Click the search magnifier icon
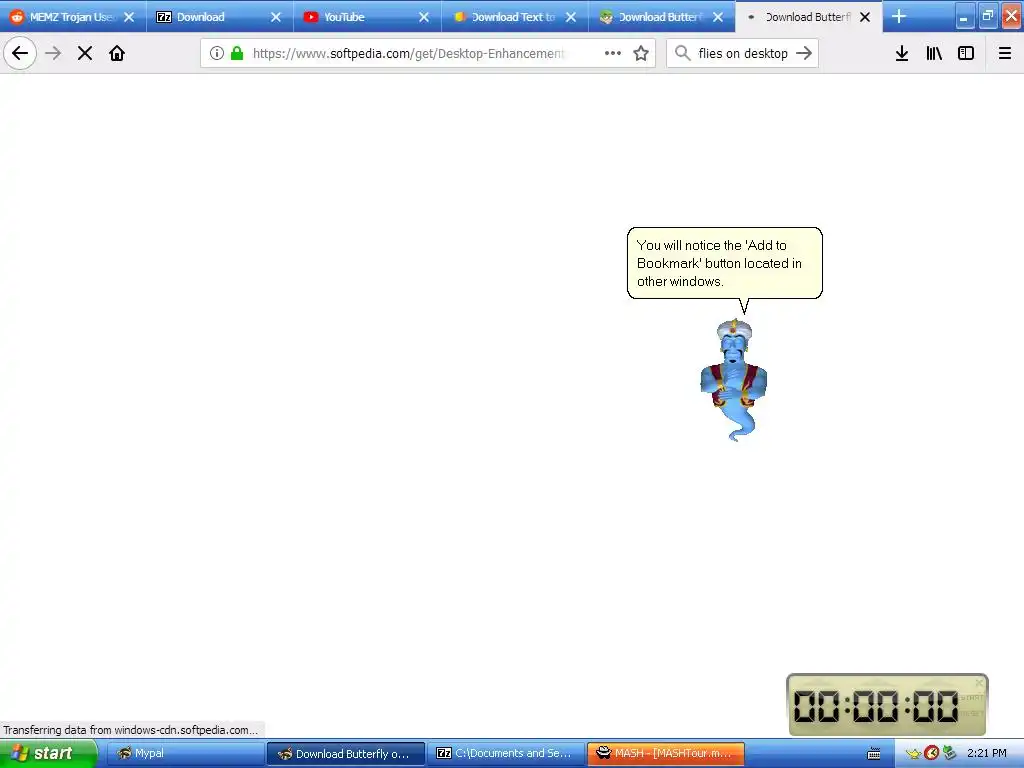This screenshot has height=768, width=1024. pos(682,53)
